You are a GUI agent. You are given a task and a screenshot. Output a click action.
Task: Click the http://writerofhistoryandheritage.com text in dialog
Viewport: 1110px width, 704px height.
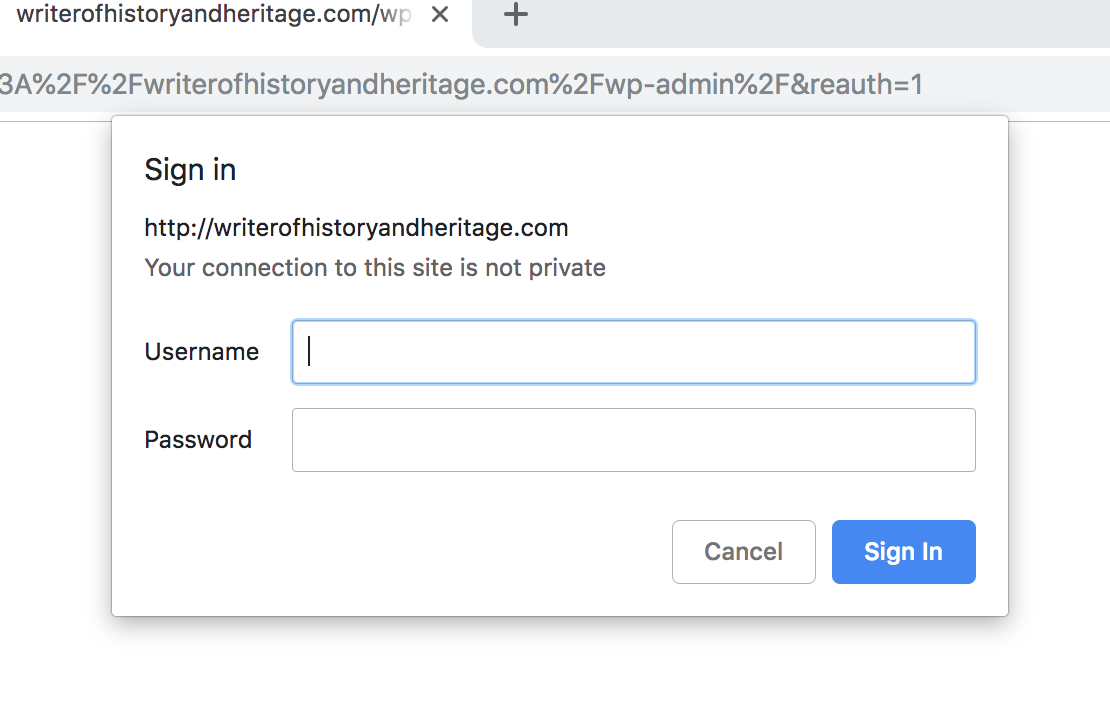coord(356,228)
